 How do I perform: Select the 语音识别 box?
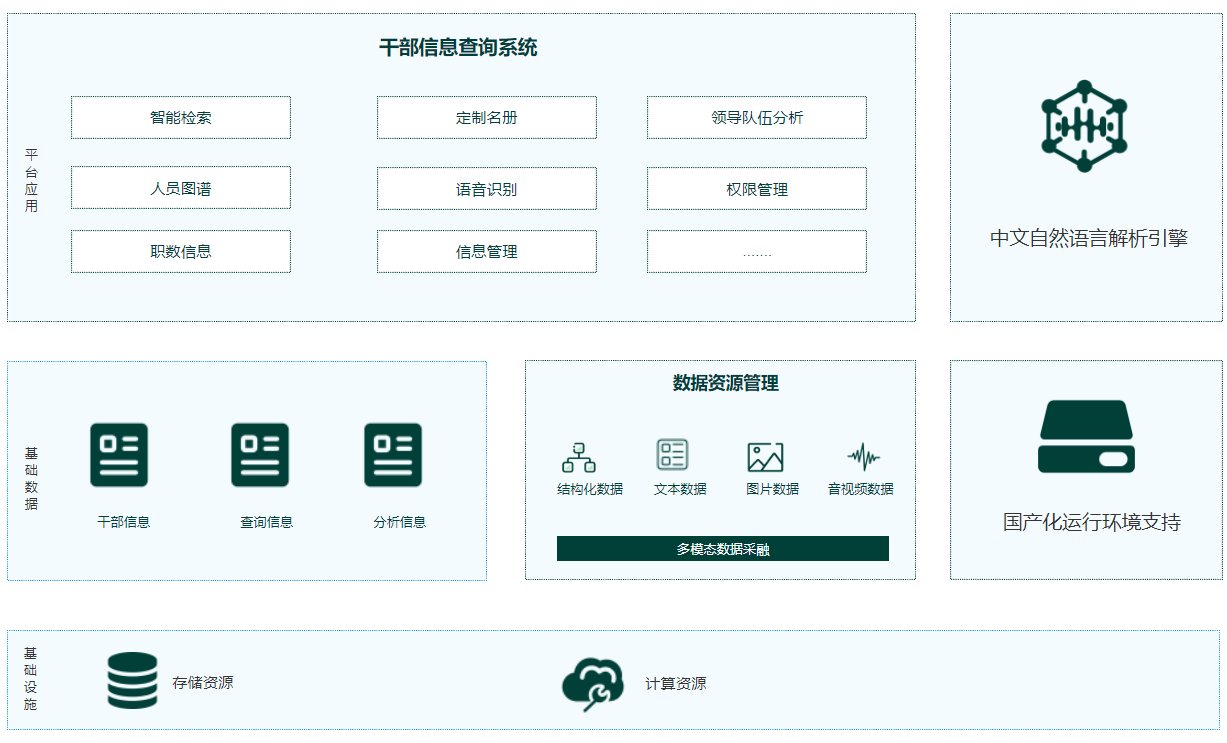pyautogui.click(x=487, y=189)
